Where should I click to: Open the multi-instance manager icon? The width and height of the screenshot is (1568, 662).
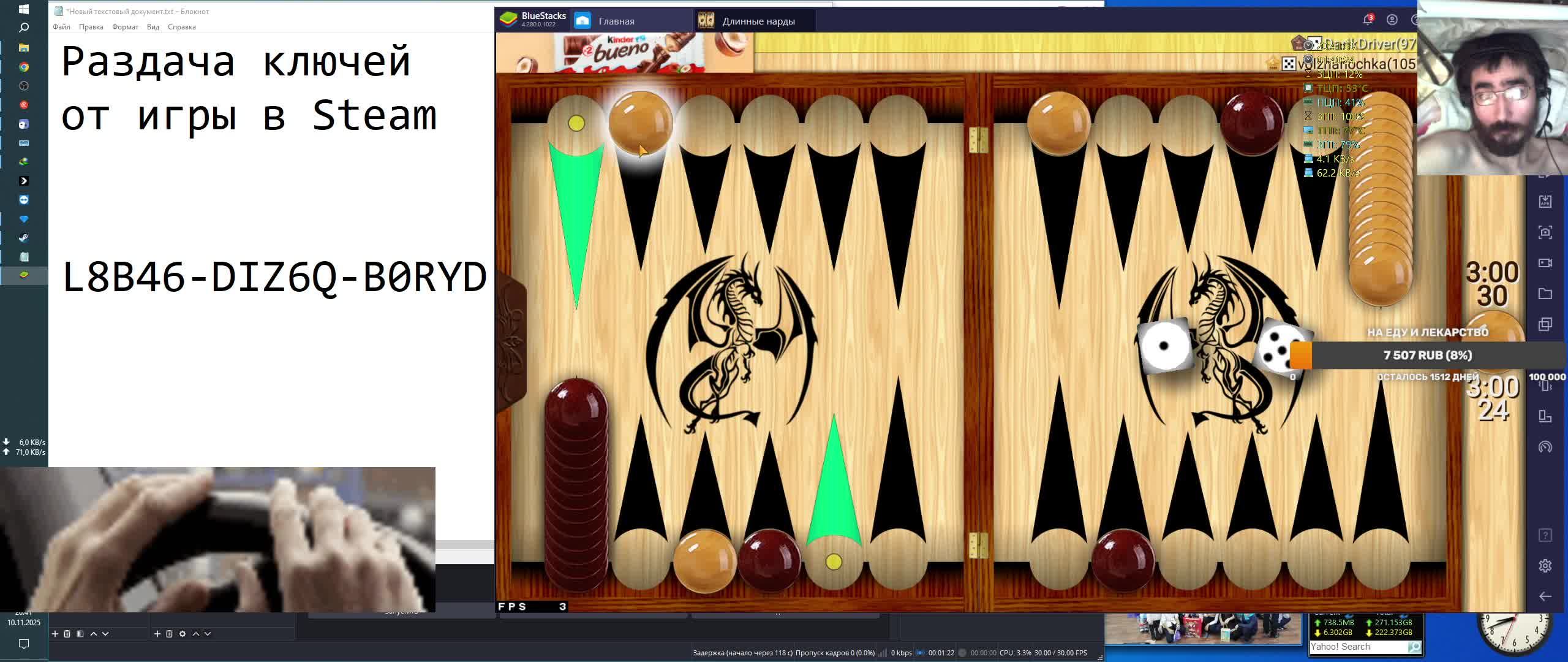1545,324
